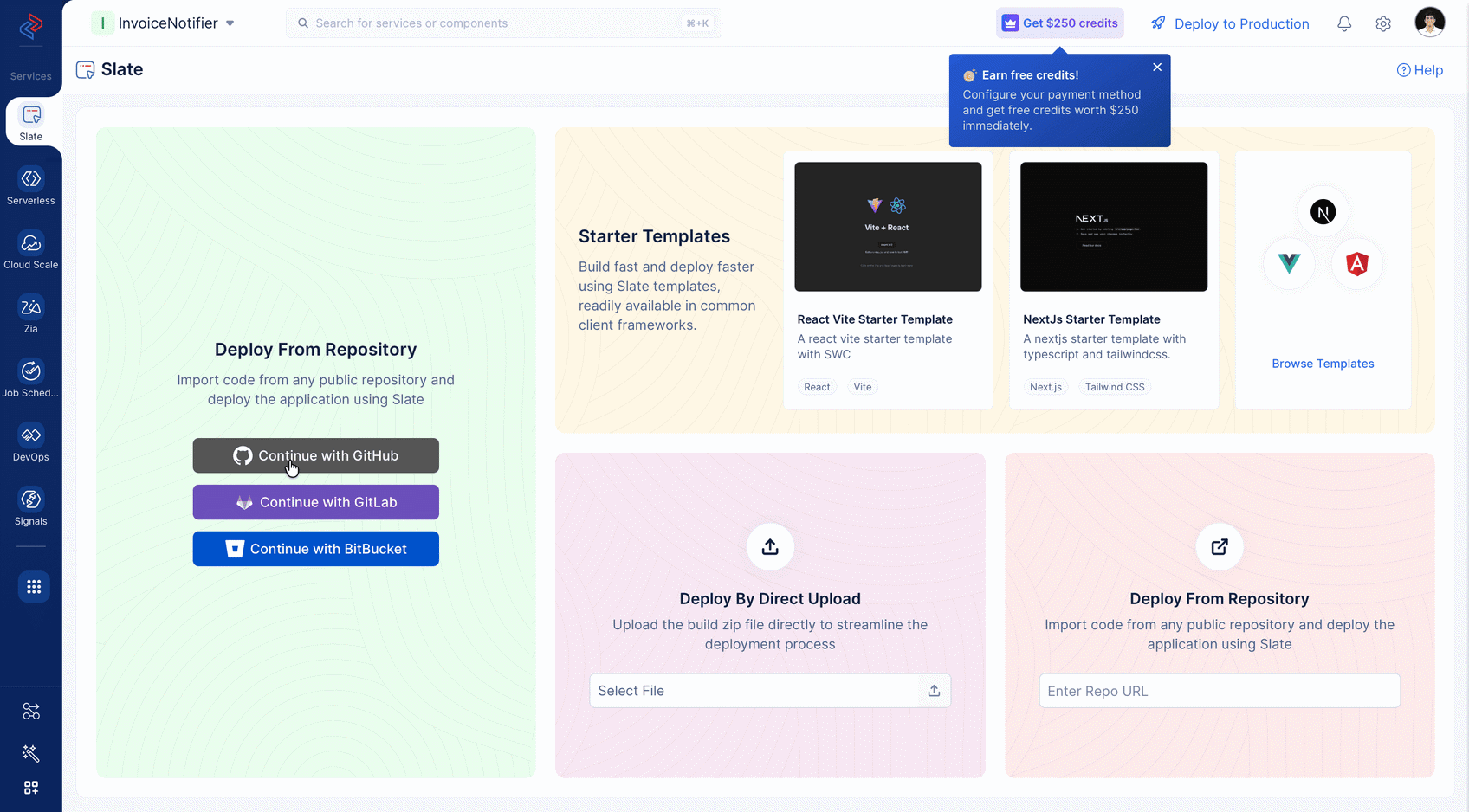Click the Vite tag chip
The image size is (1469, 812).
(863, 387)
